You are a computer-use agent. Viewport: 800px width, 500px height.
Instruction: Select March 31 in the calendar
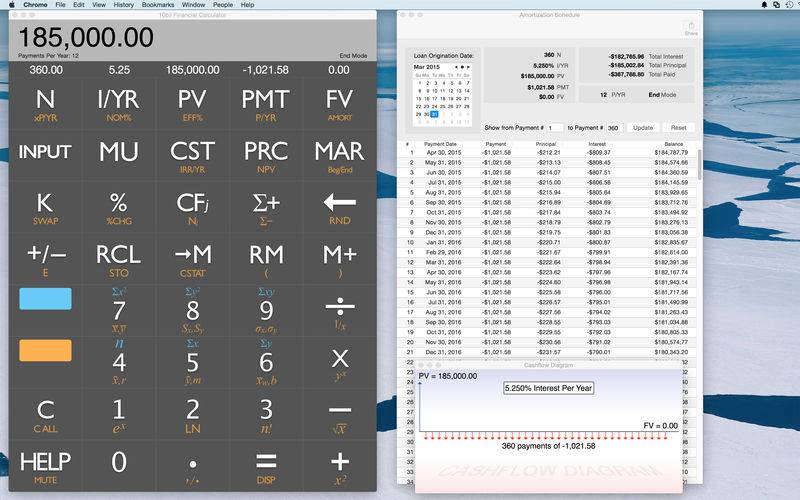[x=434, y=114]
